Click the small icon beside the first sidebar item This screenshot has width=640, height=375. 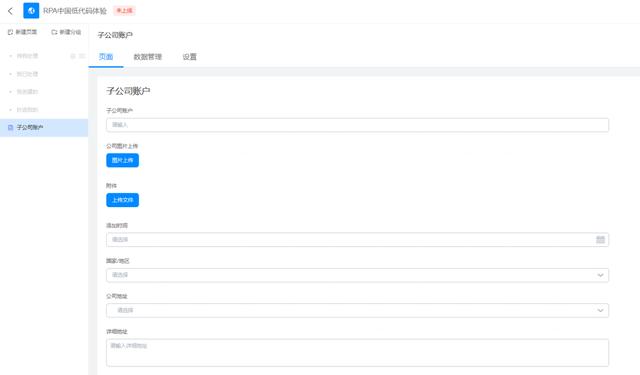tap(73, 56)
